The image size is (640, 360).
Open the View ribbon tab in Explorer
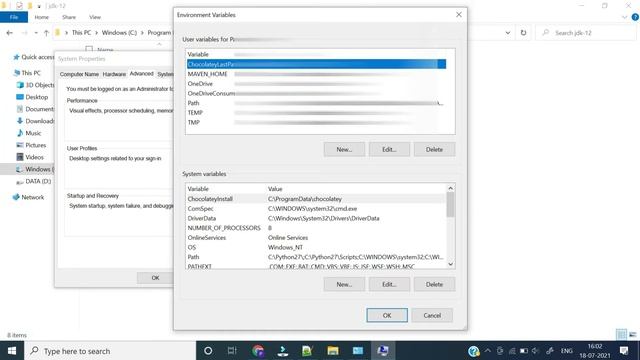pyautogui.click(x=95, y=17)
